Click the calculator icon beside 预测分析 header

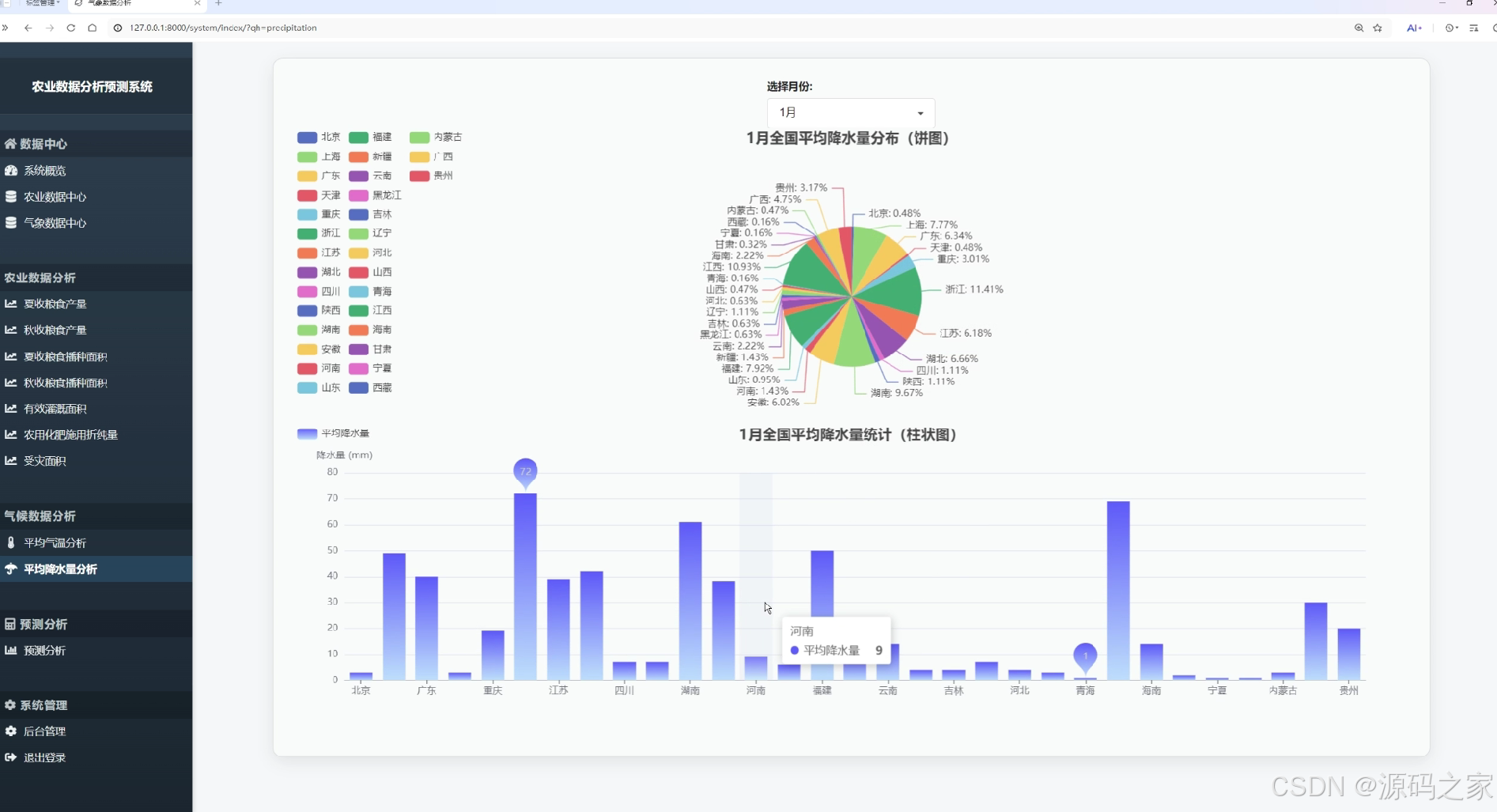coord(10,624)
